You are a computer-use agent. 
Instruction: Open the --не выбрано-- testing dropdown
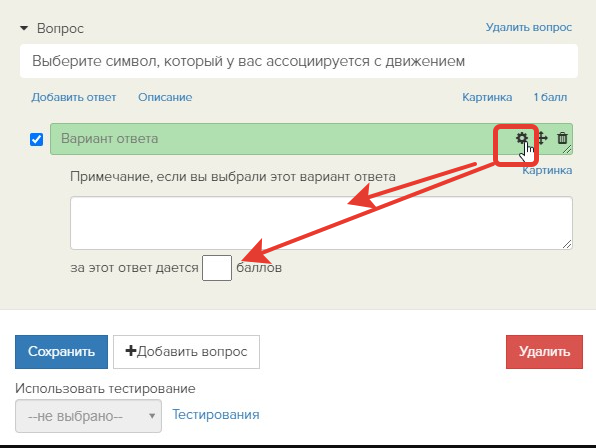(x=88, y=416)
